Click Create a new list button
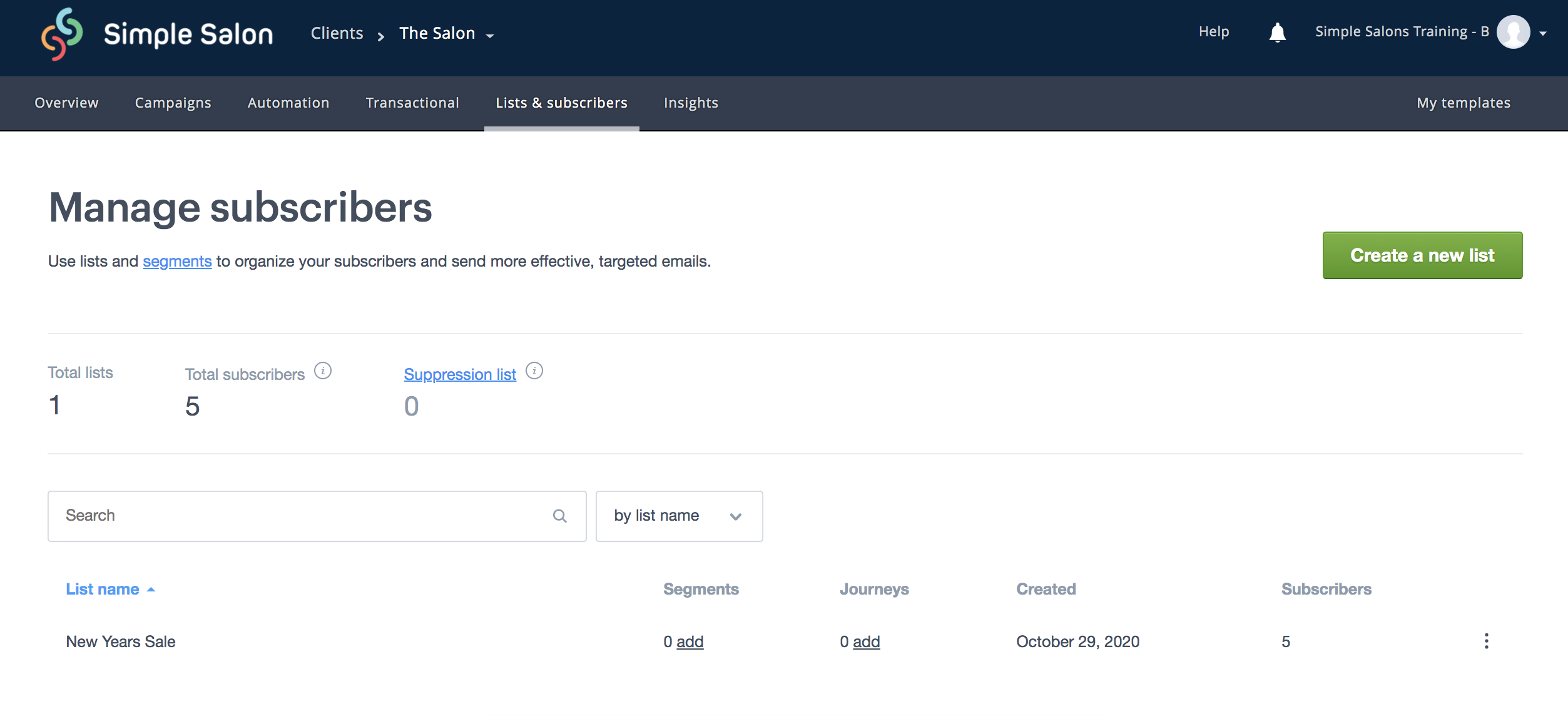 1422,255
